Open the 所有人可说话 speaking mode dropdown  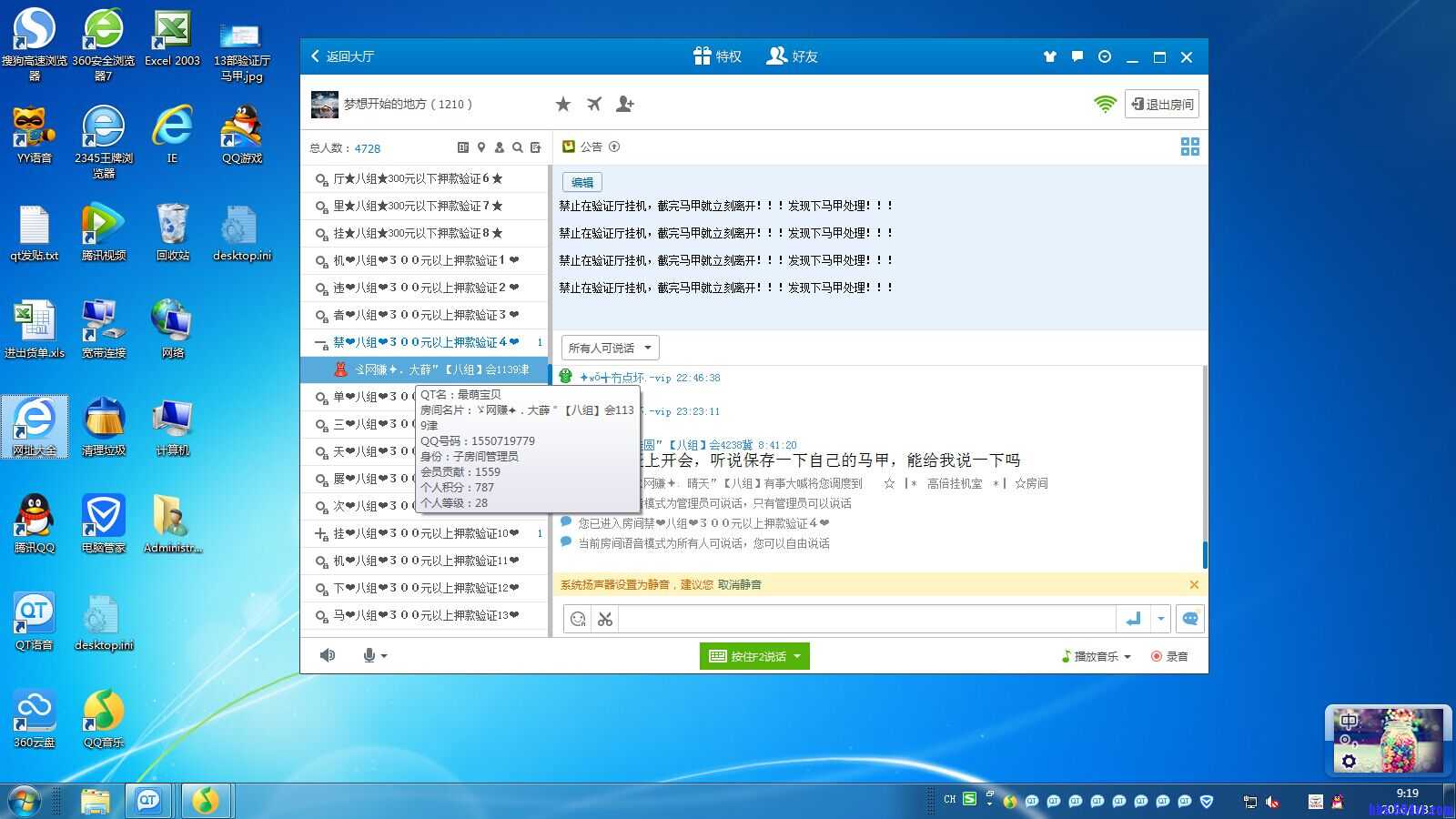609,347
